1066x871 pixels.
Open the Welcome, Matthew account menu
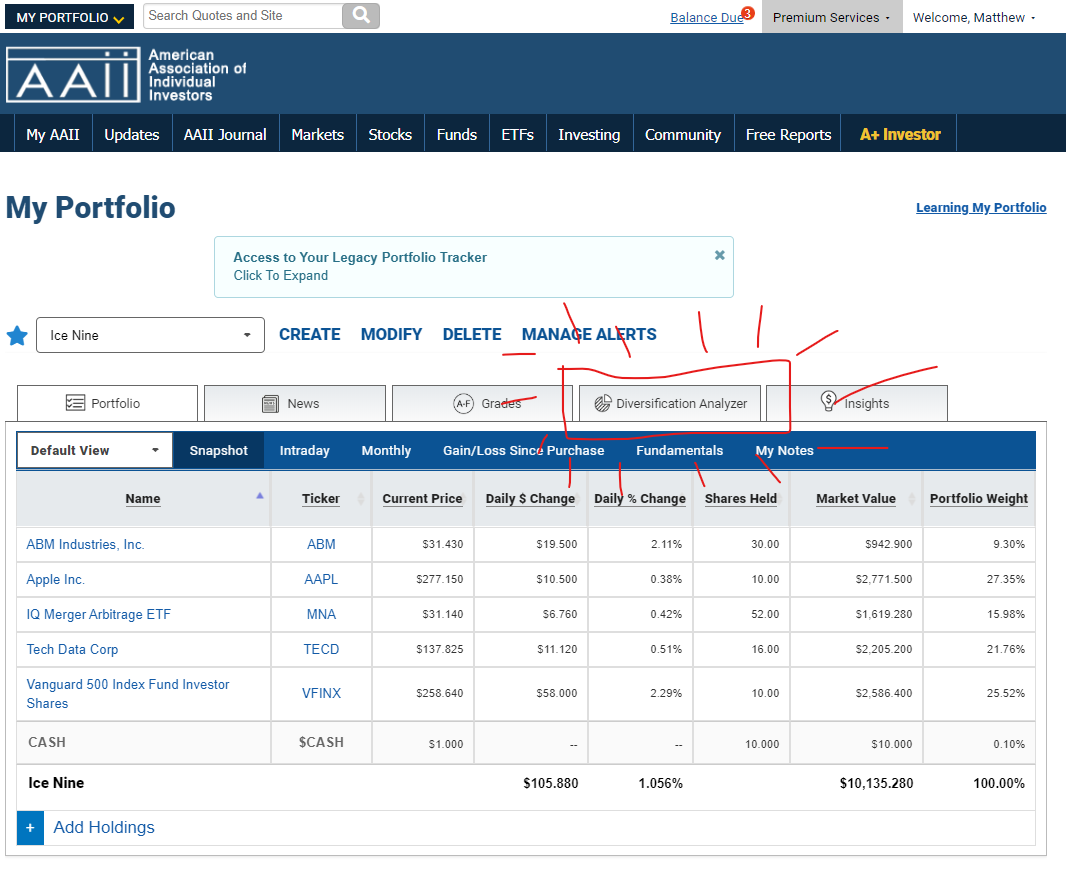974,18
